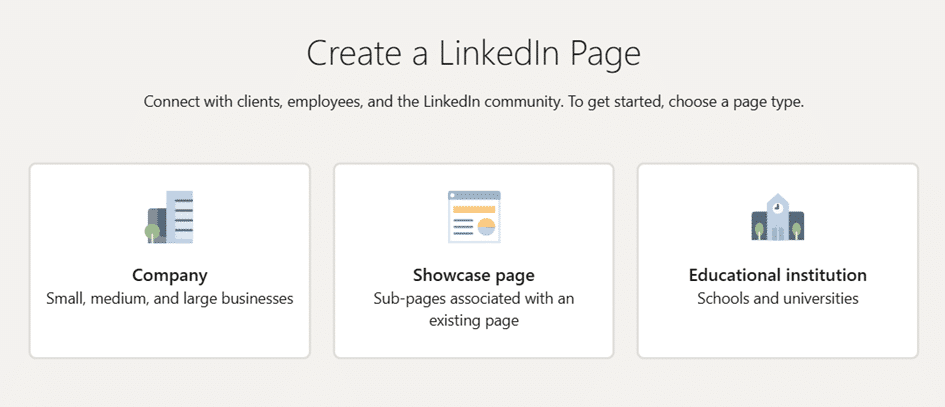
Task: Click the clock on the school icon
Action: 777,206
